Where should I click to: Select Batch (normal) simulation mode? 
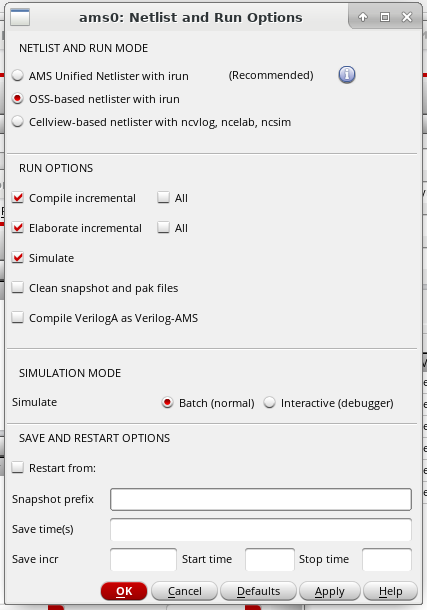coord(167,402)
